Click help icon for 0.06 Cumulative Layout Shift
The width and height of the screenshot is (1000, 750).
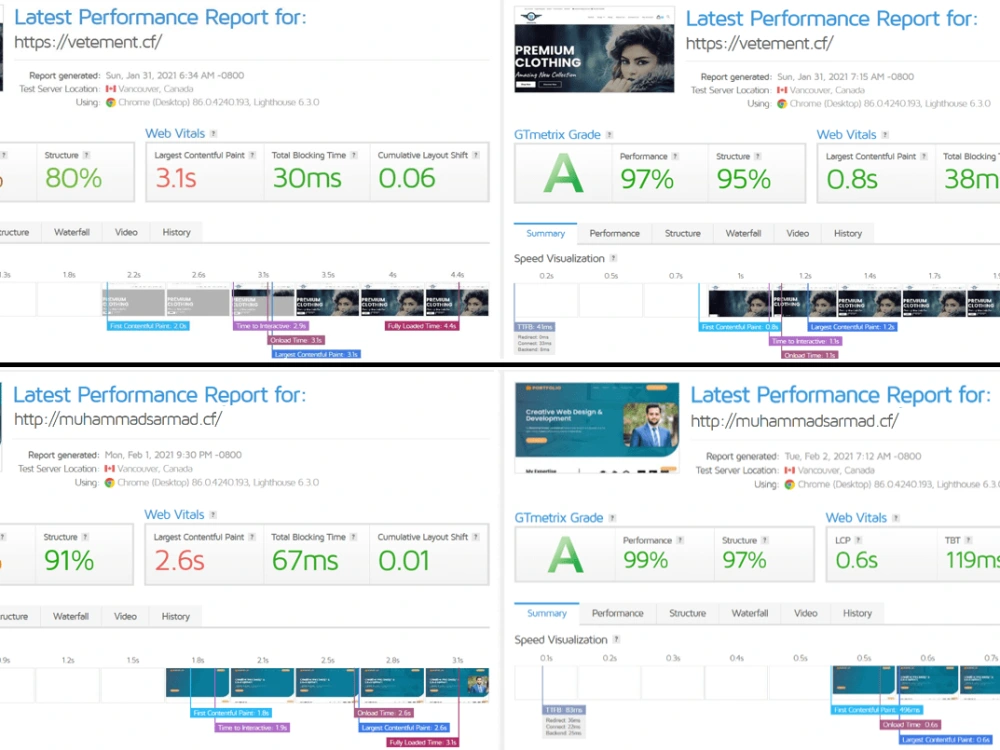476,155
